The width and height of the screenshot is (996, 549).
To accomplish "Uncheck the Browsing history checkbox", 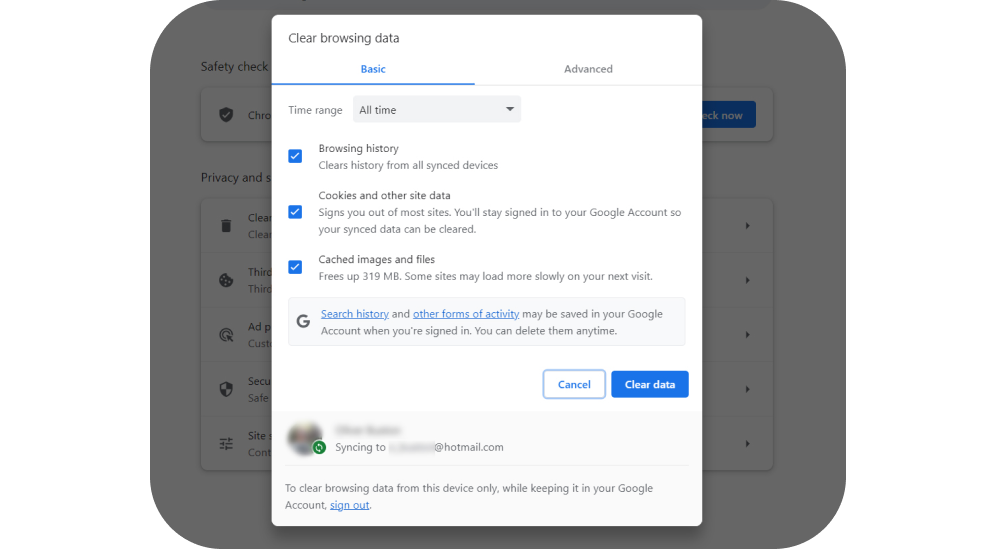I will pos(295,156).
